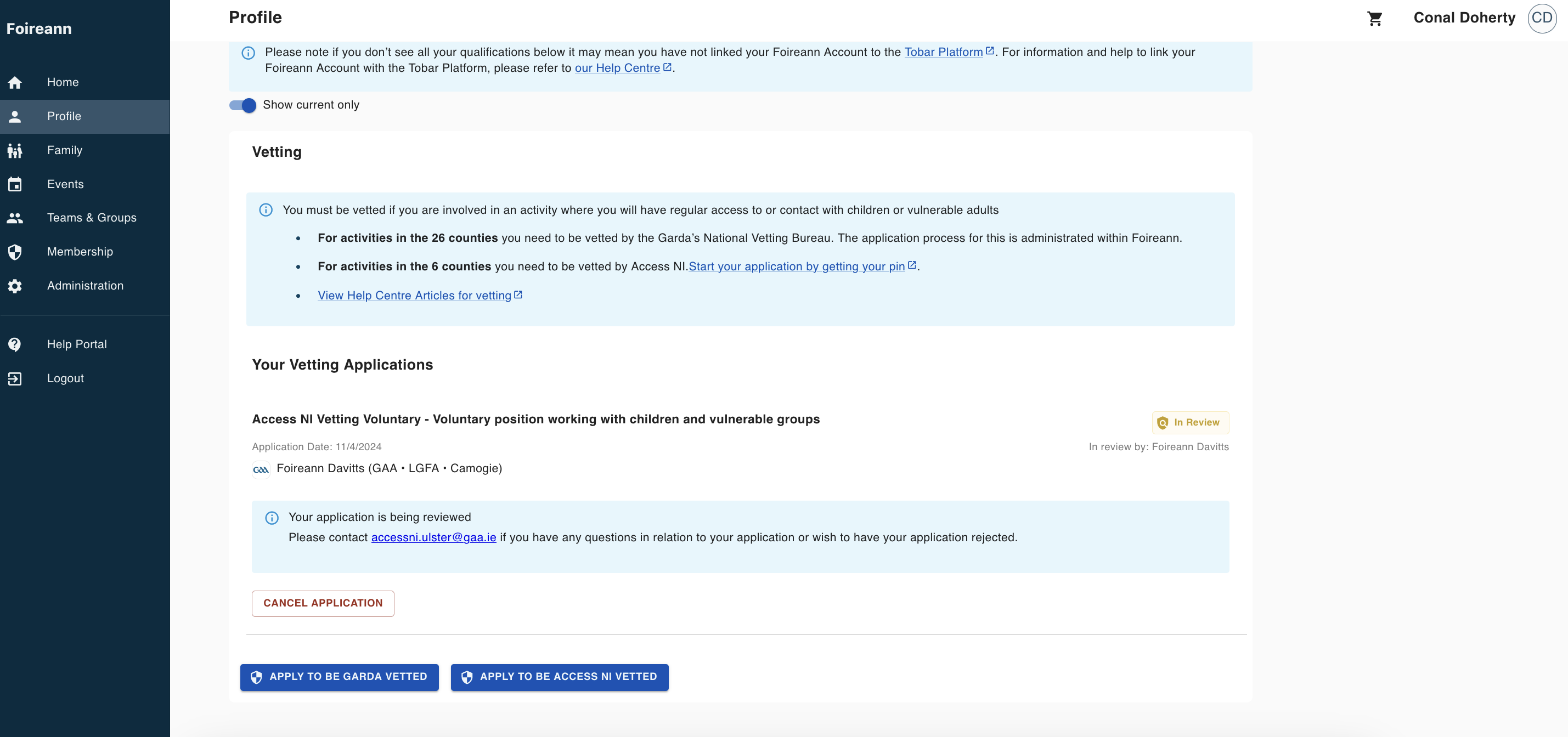Screen dimensions: 1568x737
Task: Click the Profile person icon in sidebar
Action: (15, 116)
